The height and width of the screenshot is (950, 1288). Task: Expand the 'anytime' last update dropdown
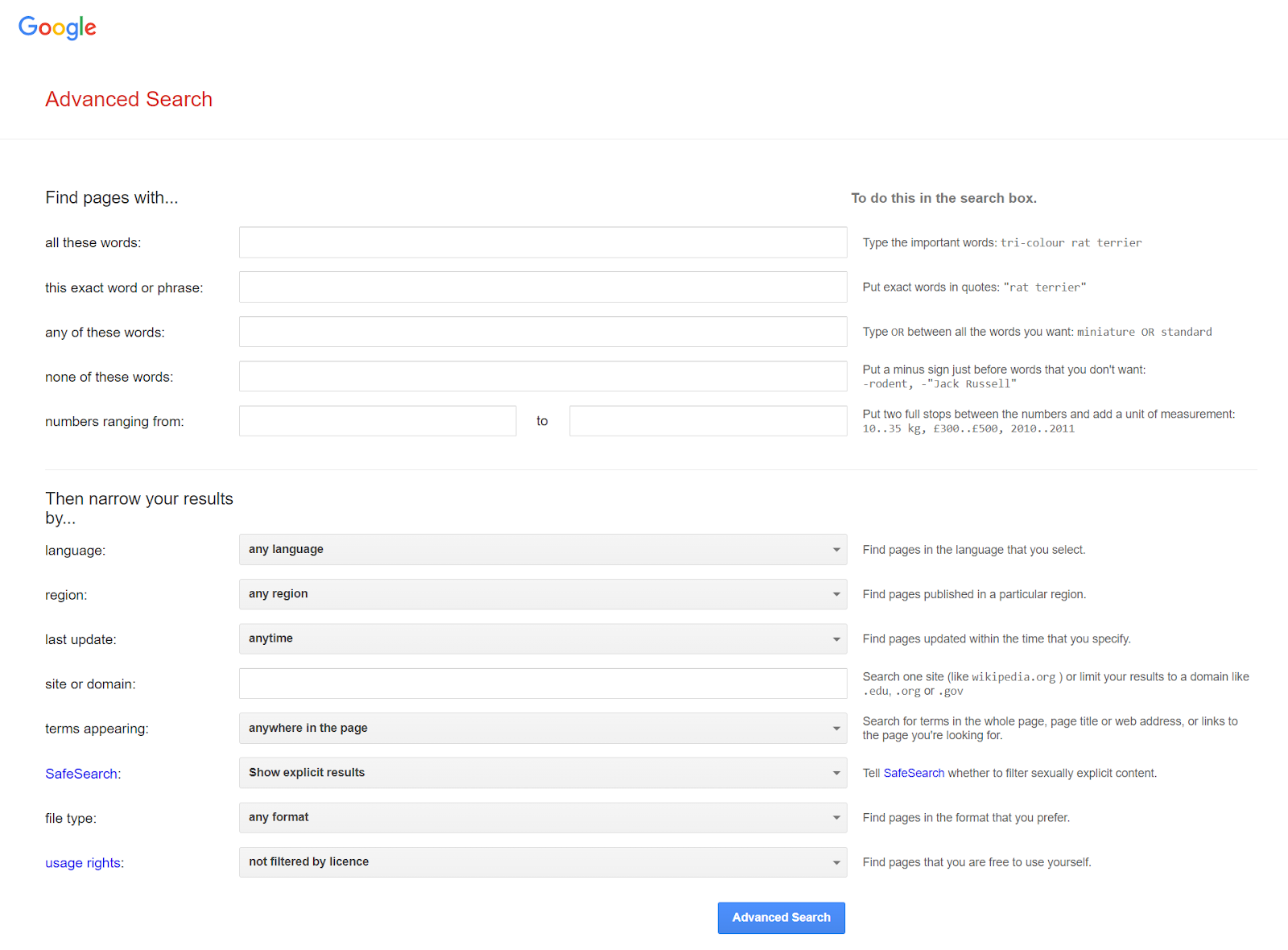pos(543,638)
